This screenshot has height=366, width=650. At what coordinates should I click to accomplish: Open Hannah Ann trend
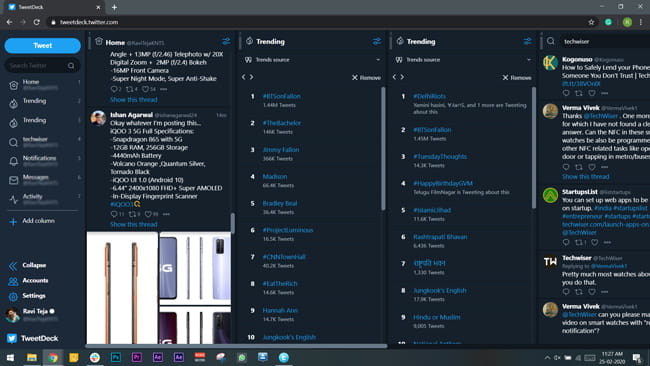coord(280,310)
